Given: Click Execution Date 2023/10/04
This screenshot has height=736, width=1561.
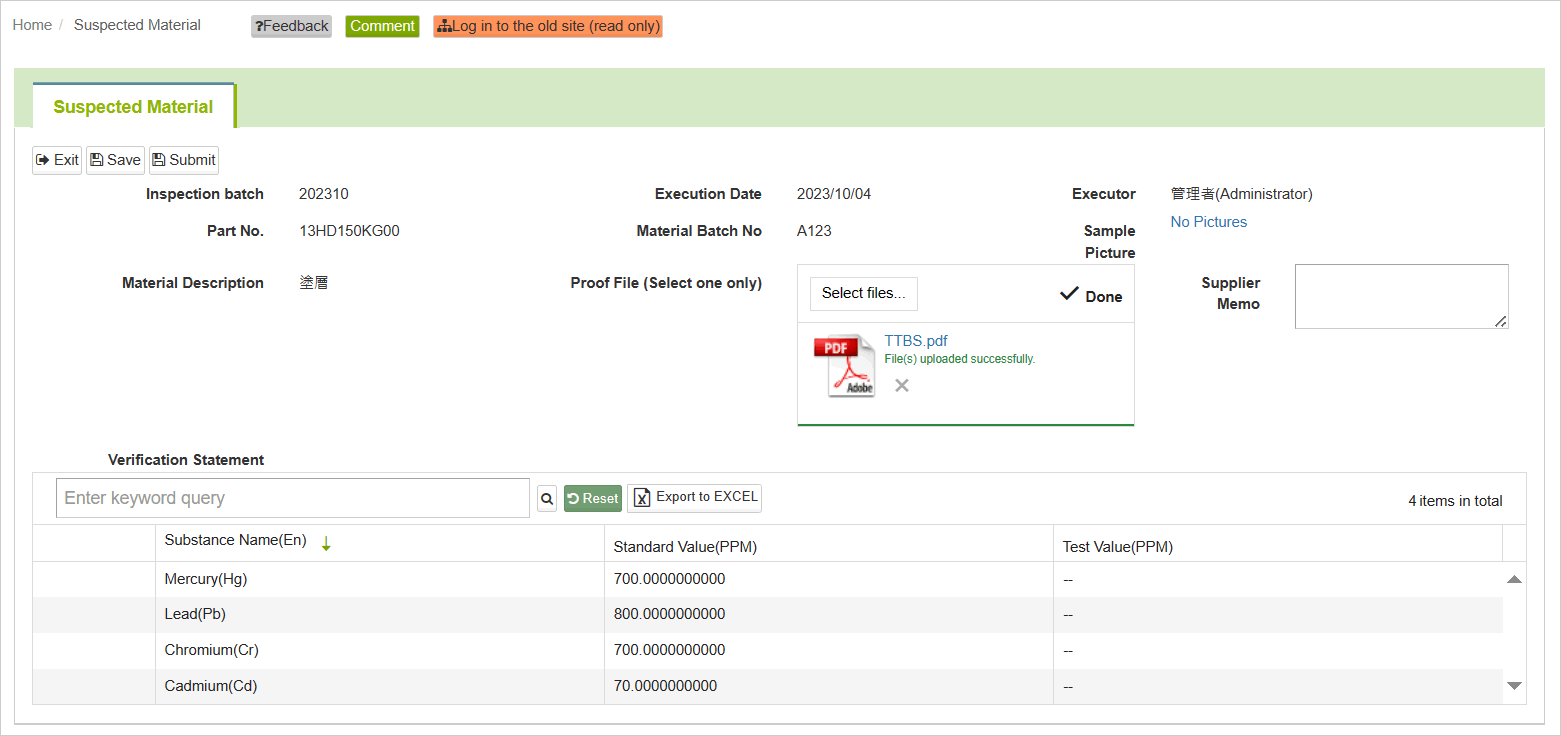Looking at the screenshot, I should click(x=834, y=194).
